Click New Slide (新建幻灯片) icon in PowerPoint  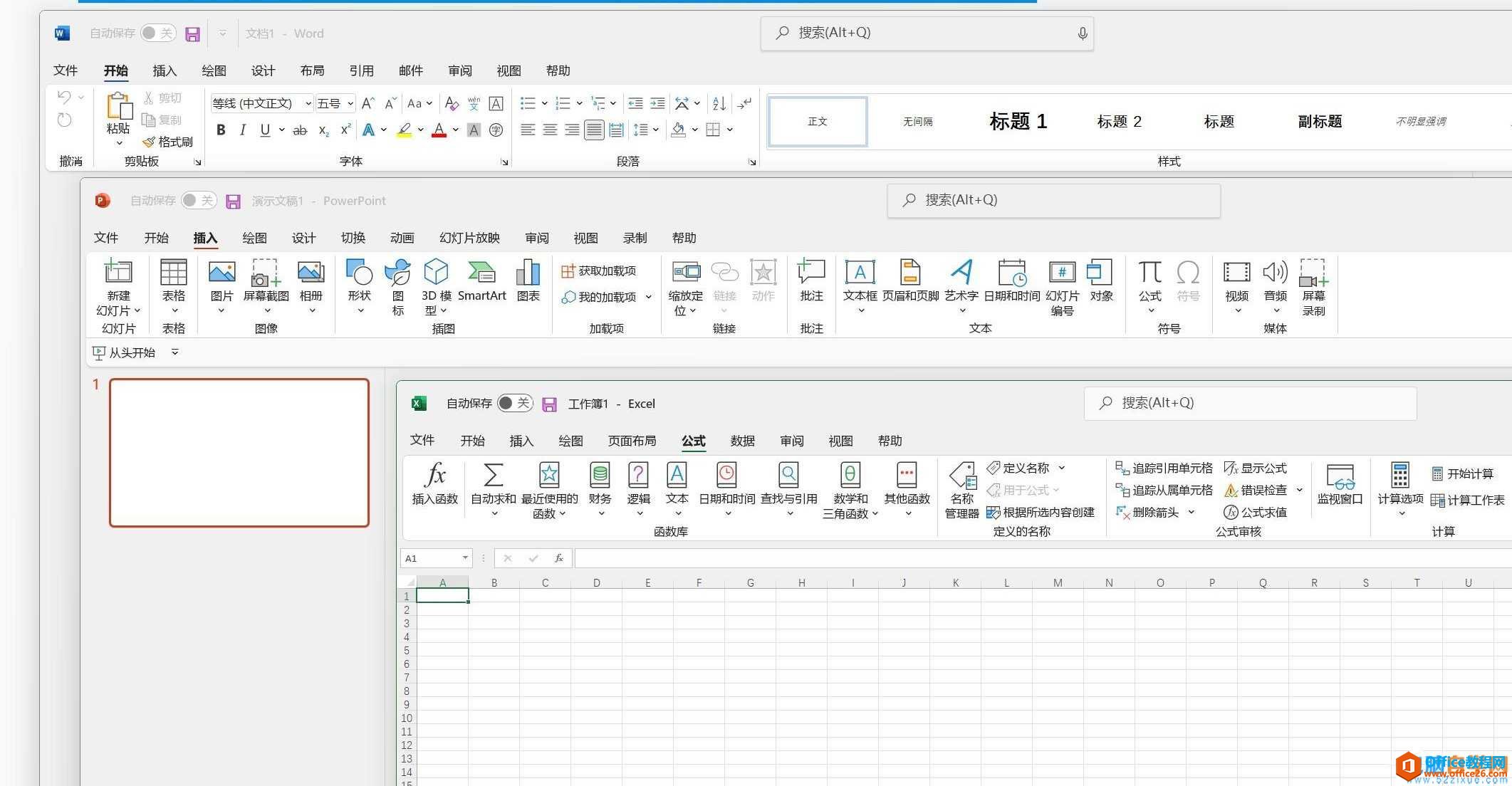point(118,273)
